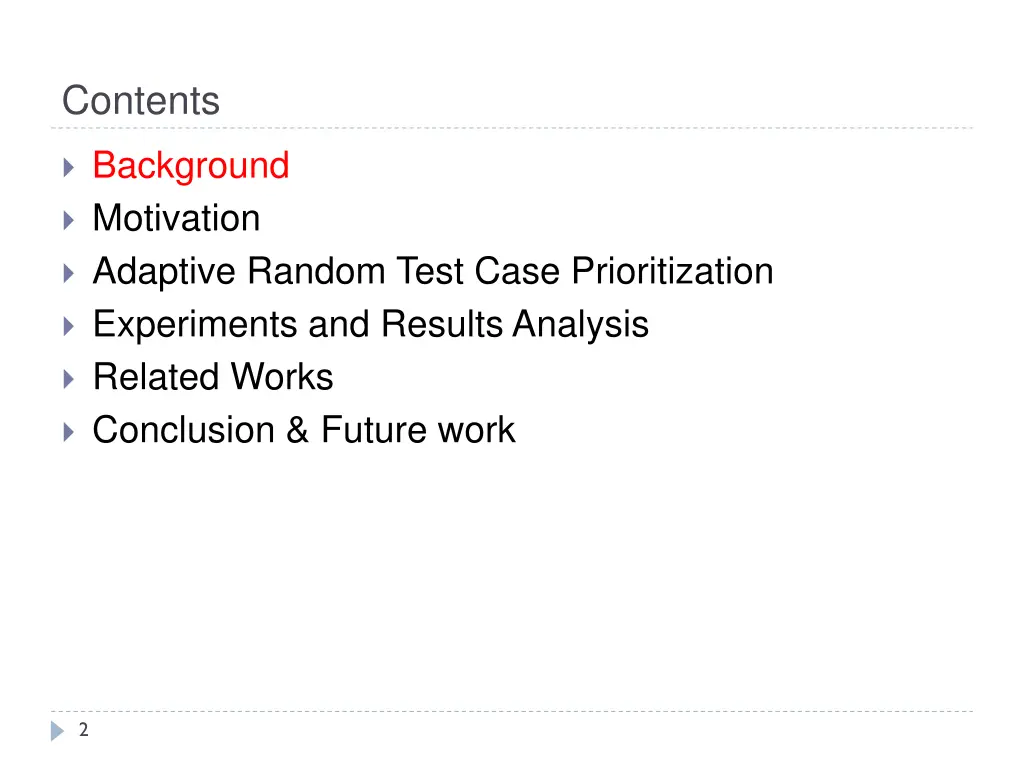1024x768 pixels.
Task: Click the bullet before Adaptive Random Test Case Prioritization
Action: (x=69, y=273)
